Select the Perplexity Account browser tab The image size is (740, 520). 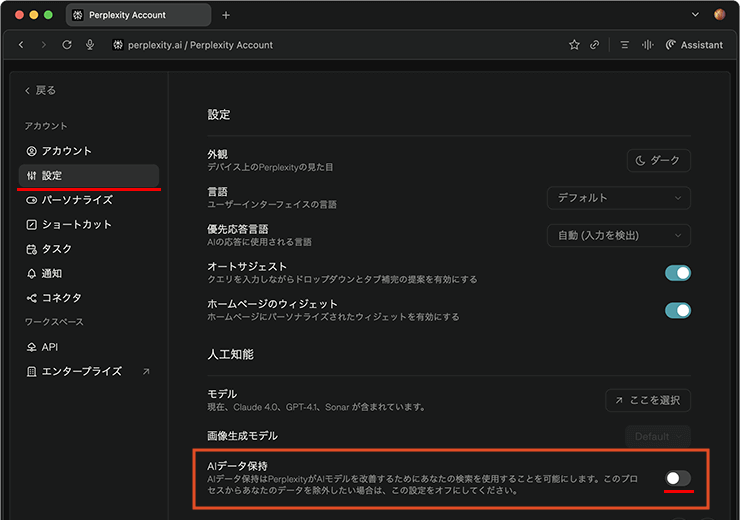[x=138, y=15]
